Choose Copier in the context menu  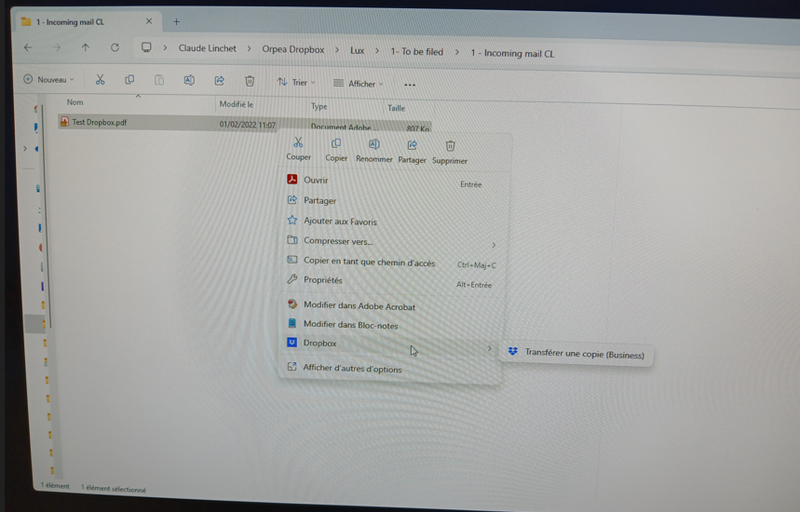coord(336,150)
